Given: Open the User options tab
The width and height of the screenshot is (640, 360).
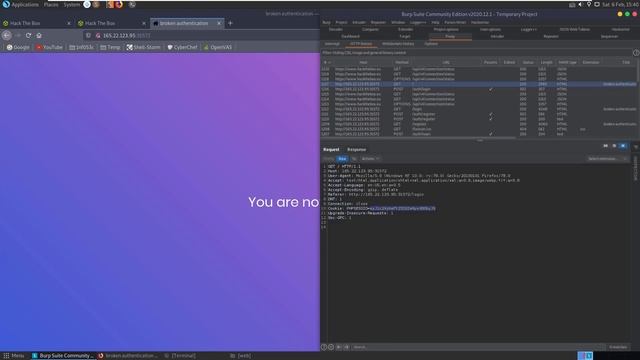Looking at the screenshot, I should pyautogui.click(x=490, y=29).
